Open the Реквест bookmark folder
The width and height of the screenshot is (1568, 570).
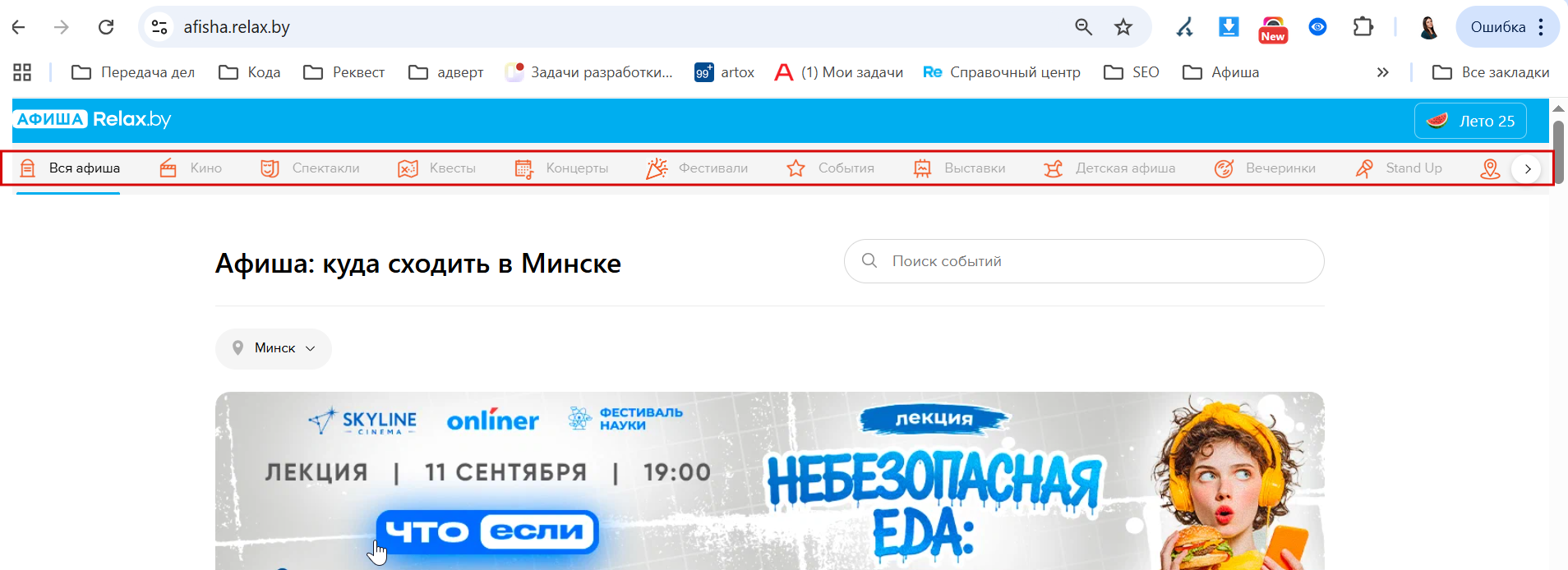[x=344, y=72]
